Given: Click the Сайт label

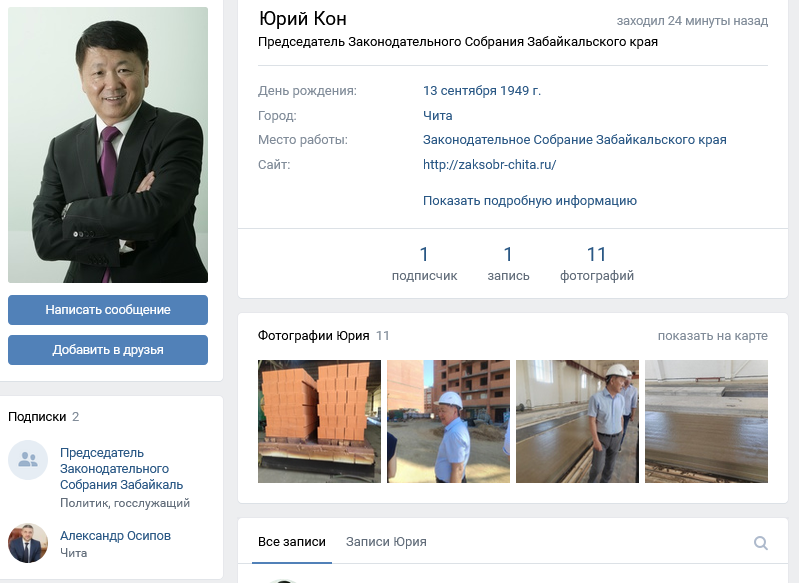Looking at the screenshot, I should (x=274, y=165).
